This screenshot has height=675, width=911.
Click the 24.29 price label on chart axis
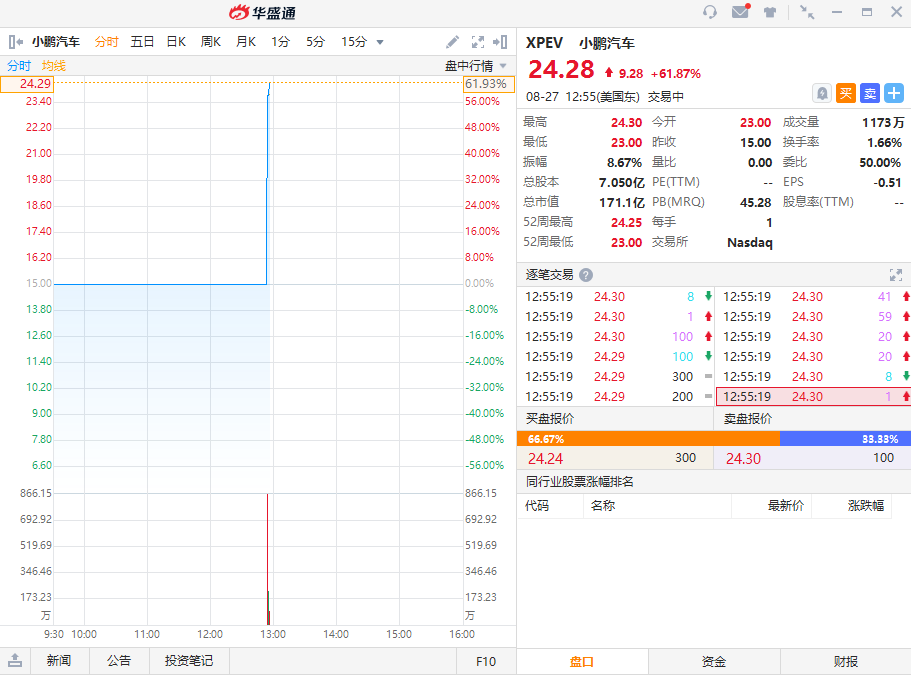(x=27, y=84)
